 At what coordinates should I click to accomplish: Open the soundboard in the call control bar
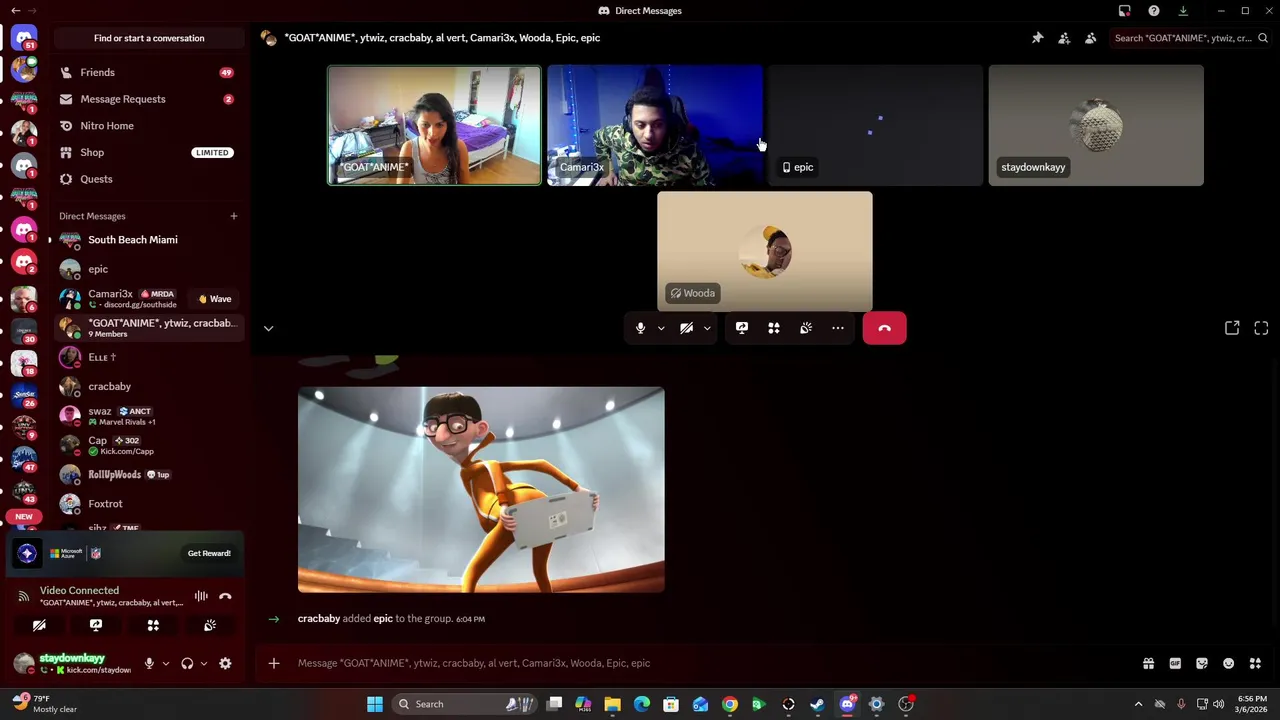(806, 328)
